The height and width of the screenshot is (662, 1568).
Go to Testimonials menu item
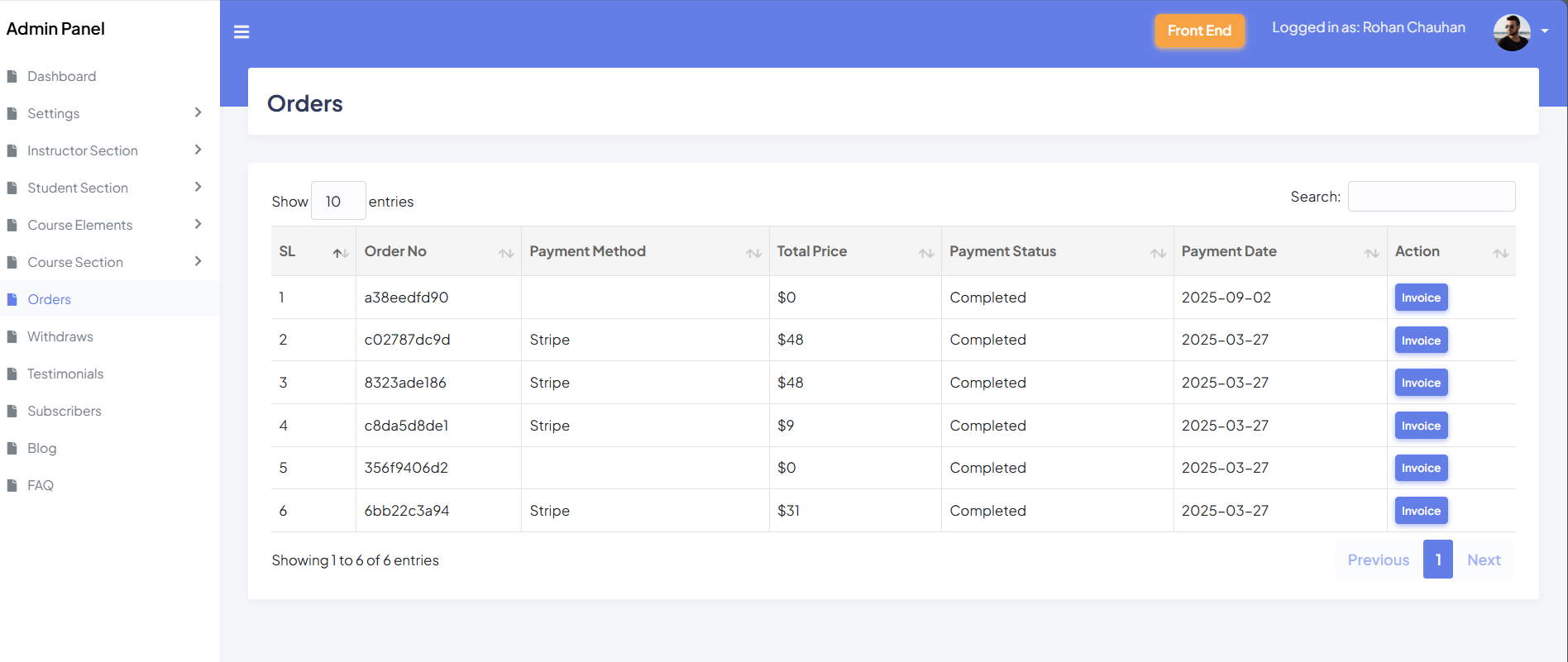coord(65,374)
